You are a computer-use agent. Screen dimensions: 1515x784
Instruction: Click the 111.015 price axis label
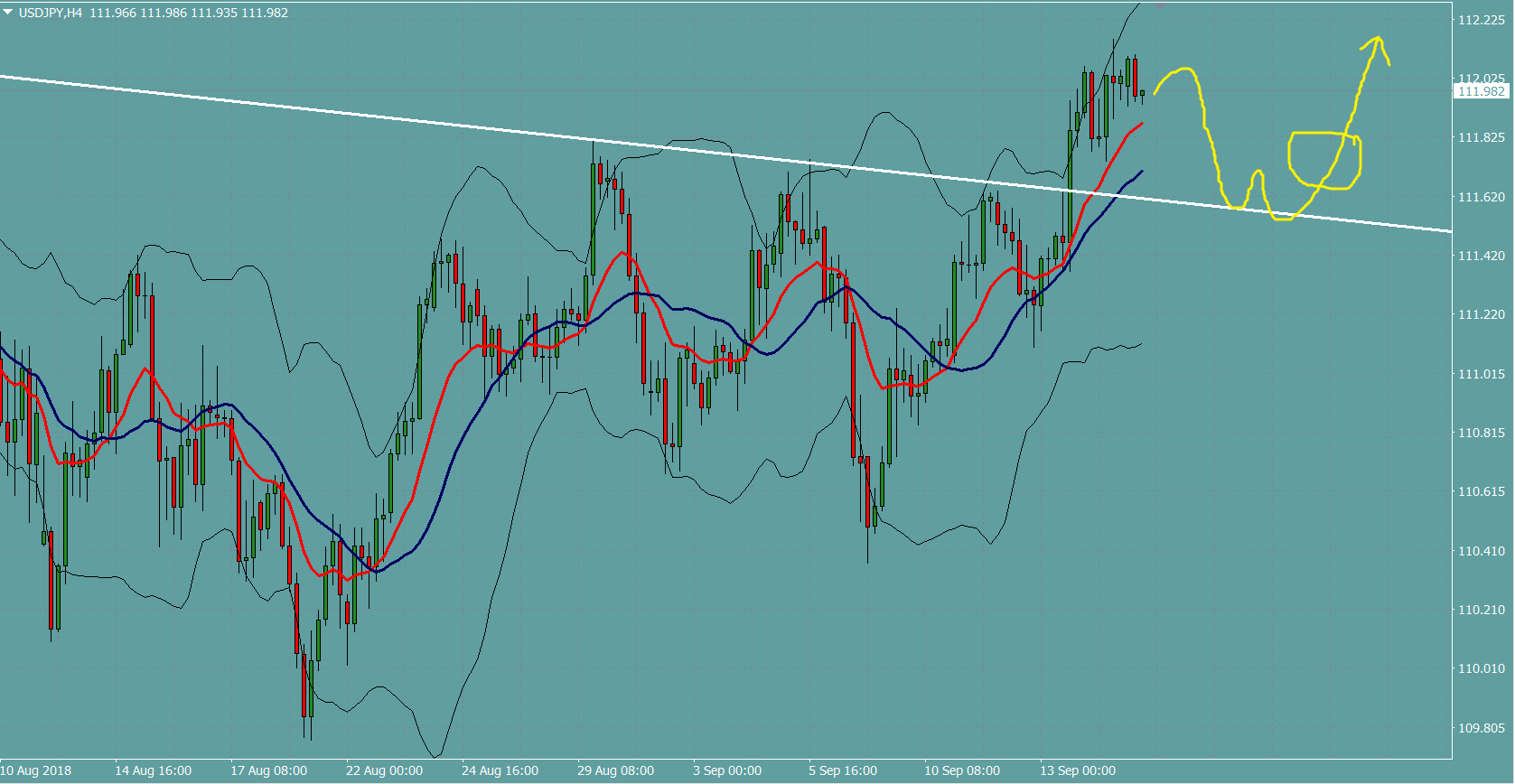tap(1481, 374)
